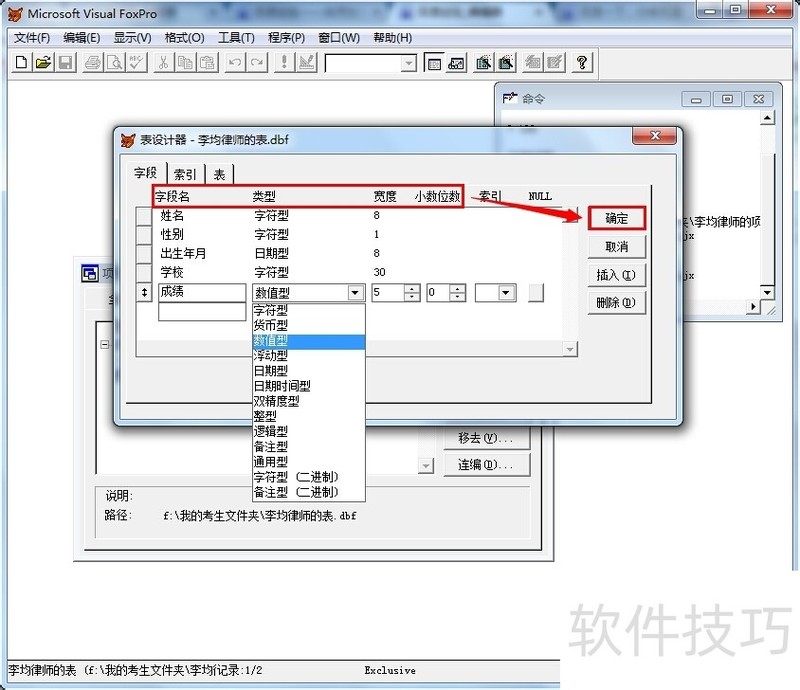Viewport: 800px width, 690px height.
Task: Click the Help question mark icon
Action: 582,63
